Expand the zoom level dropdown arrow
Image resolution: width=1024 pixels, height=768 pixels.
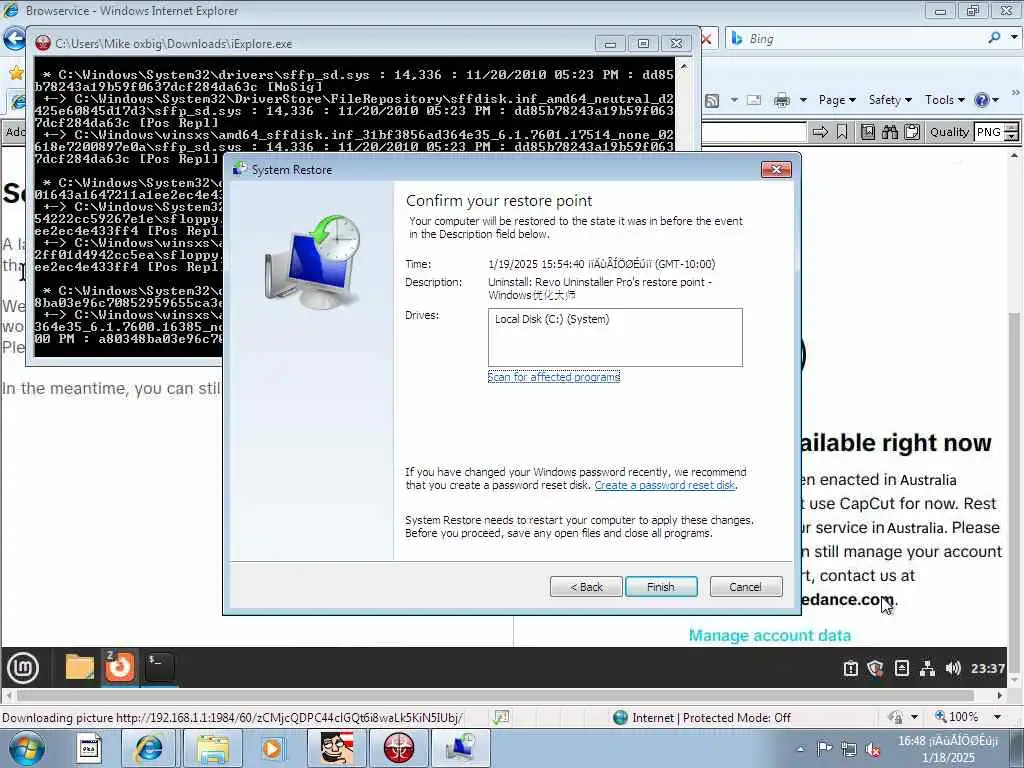[997, 717]
